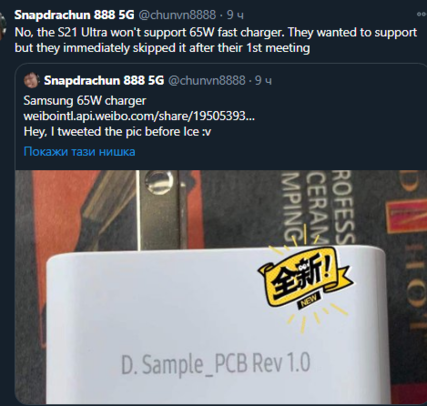427x406 pixels.
Task: Open the weibointl.api.weibo.com share link
Action: 139,116
